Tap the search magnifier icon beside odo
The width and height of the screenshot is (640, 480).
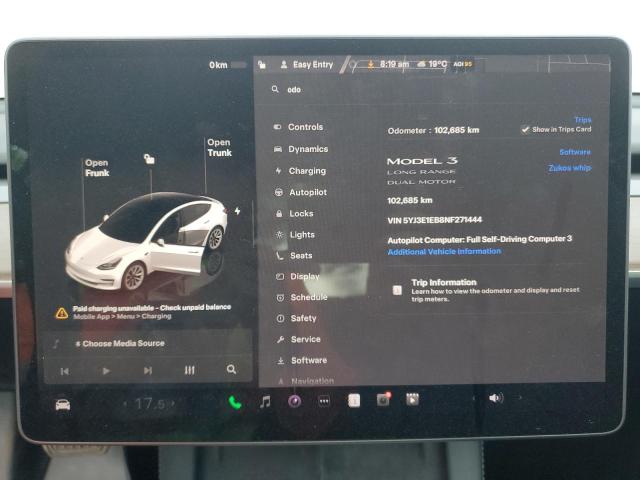click(x=276, y=89)
